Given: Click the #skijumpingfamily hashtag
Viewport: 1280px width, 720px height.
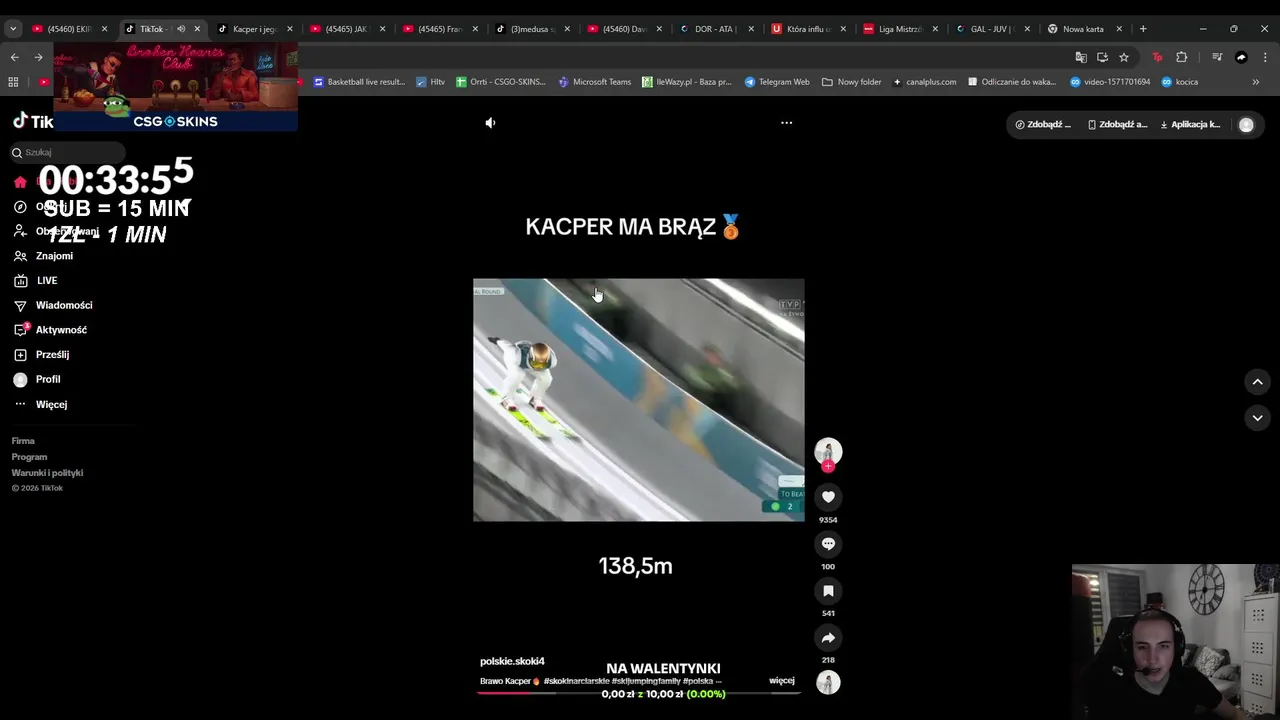Looking at the screenshot, I should click(645, 681).
